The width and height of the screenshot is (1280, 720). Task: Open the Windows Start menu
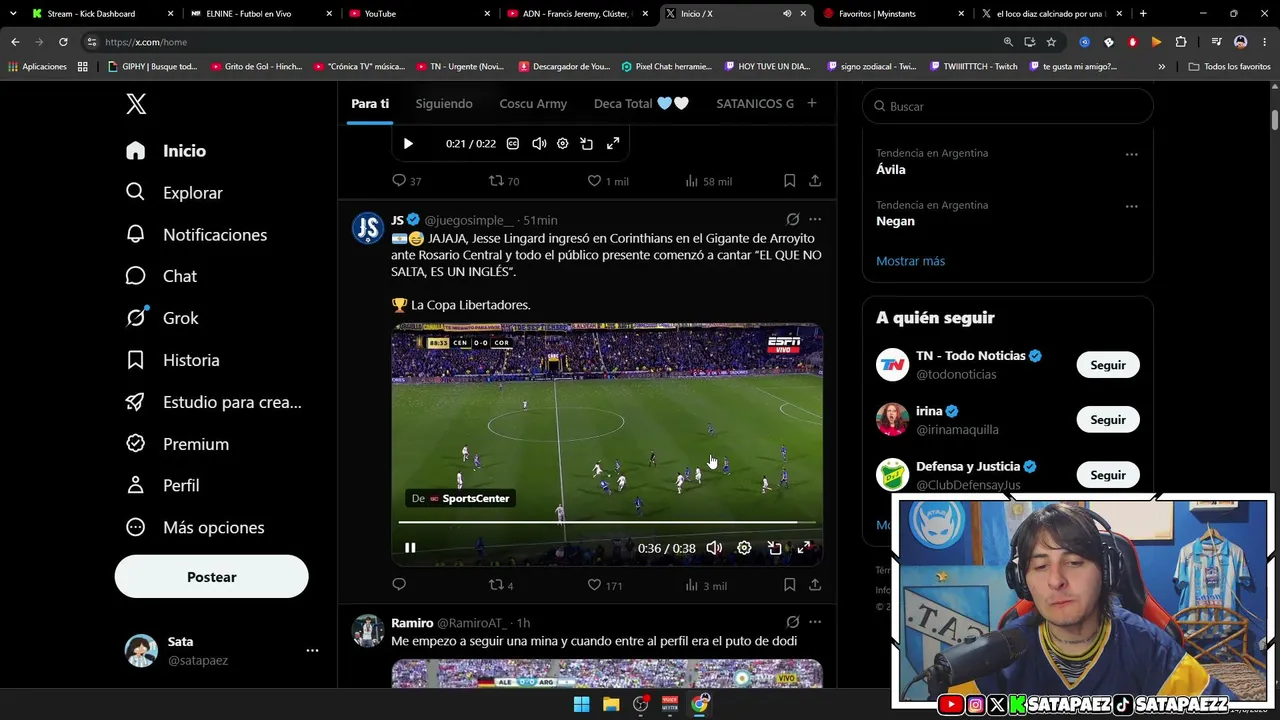(x=581, y=704)
